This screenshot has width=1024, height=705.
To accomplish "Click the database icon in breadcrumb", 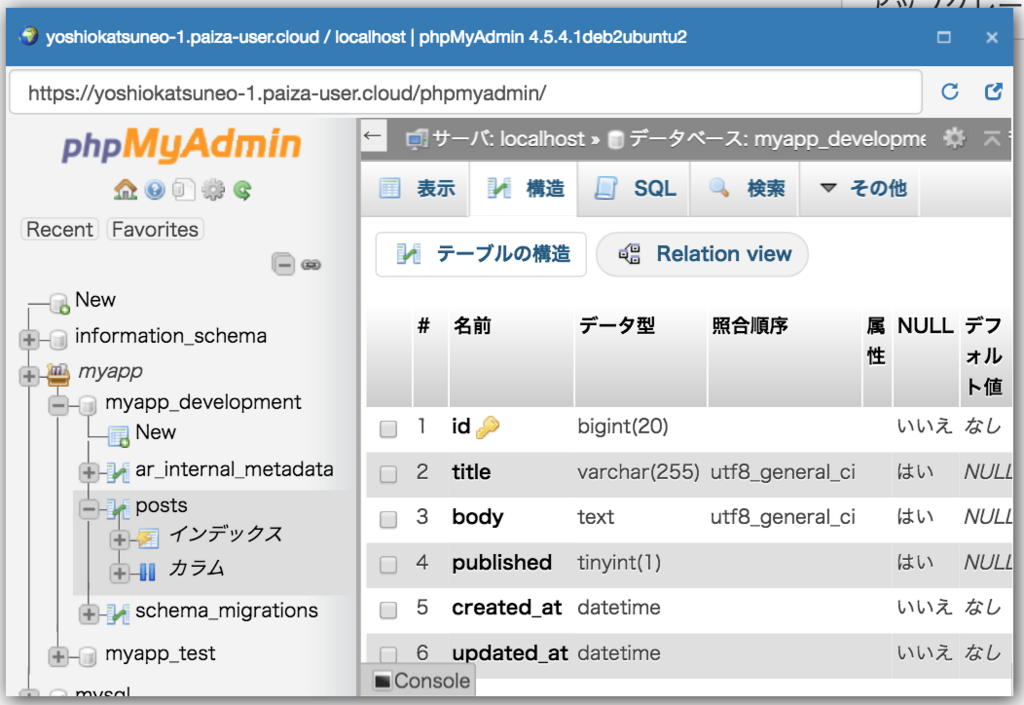I will [x=615, y=139].
